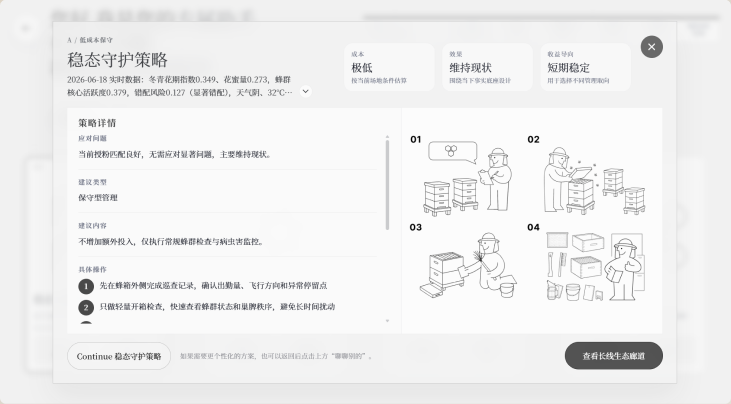Screen dimensions: 731x404
Task: Open illustration 03 beekeeper brushing hive
Action: pyautogui.click(x=468, y=266)
